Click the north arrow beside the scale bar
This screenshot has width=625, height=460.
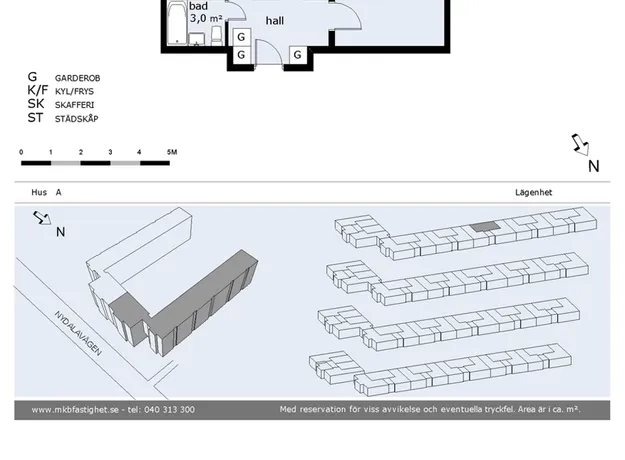click(581, 144)
